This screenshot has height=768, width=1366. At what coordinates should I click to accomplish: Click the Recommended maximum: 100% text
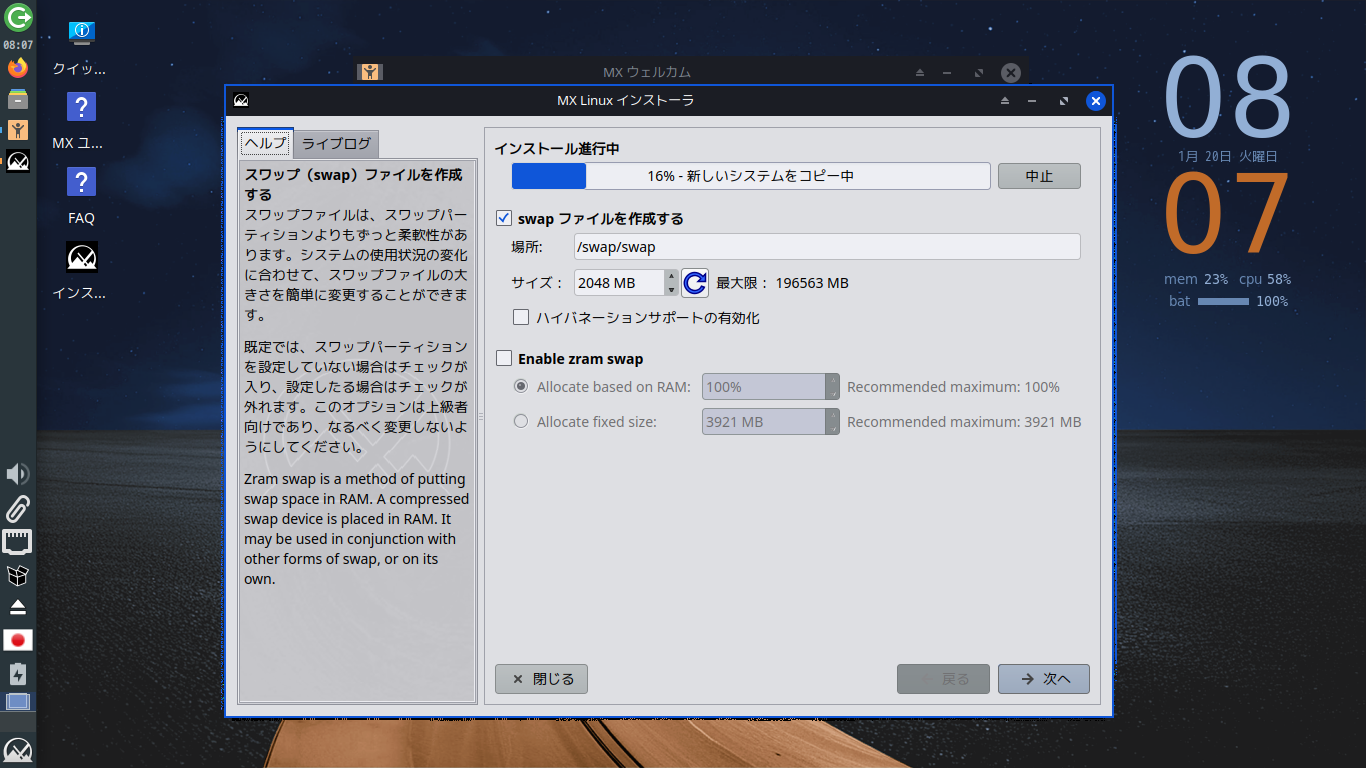click(953, 387)
